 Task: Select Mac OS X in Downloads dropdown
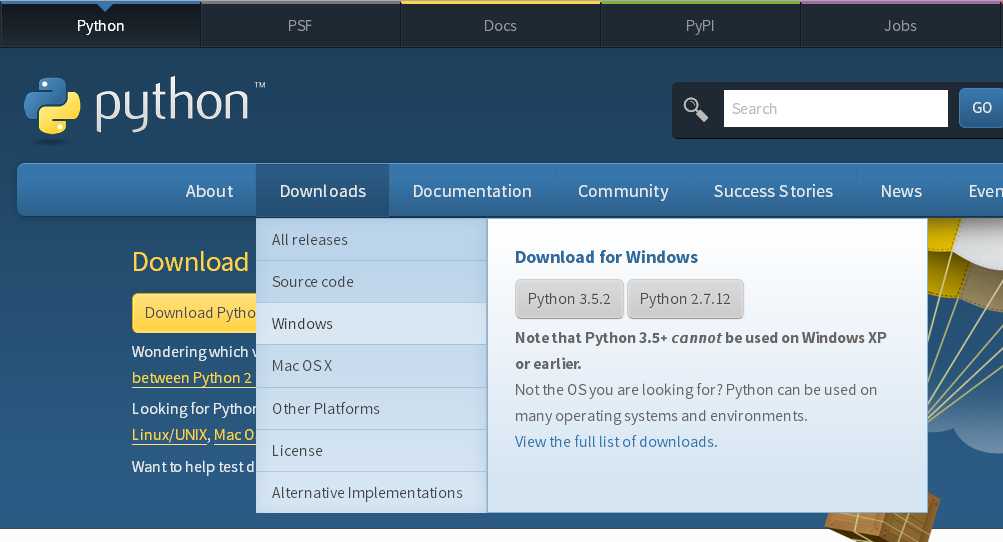click(372, 366)
